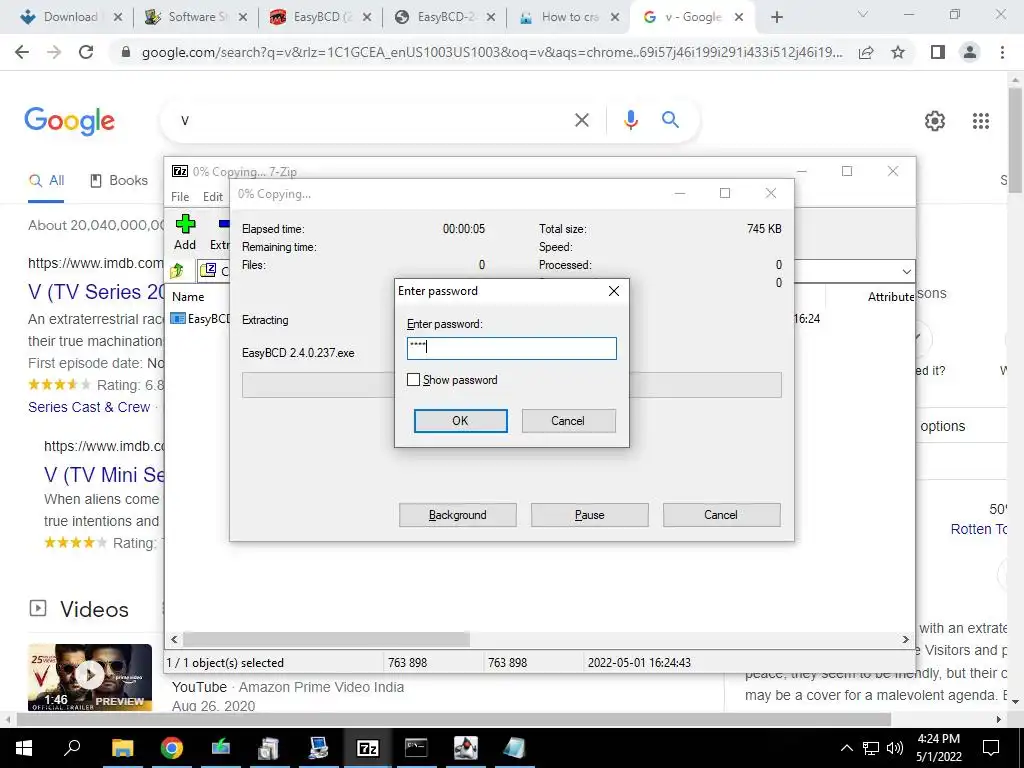The image size is (1024, 768).
Task: Cancel the copying progress window
Action: tap(721, 515)
